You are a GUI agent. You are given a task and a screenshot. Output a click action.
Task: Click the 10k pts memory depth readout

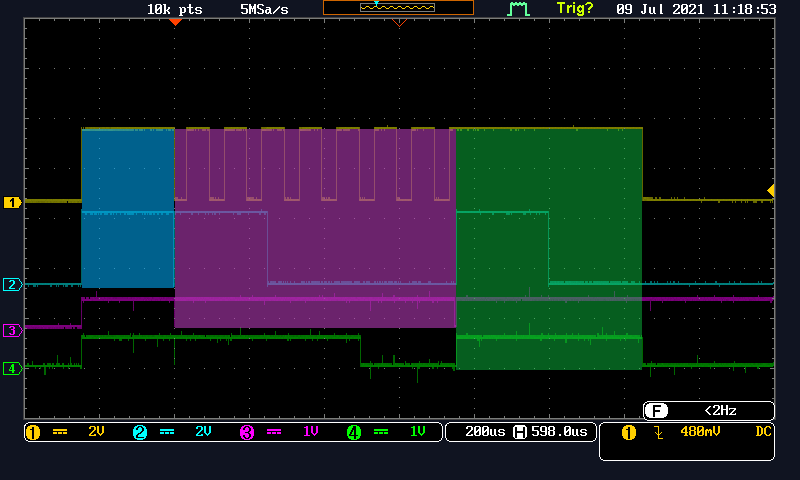174,9
